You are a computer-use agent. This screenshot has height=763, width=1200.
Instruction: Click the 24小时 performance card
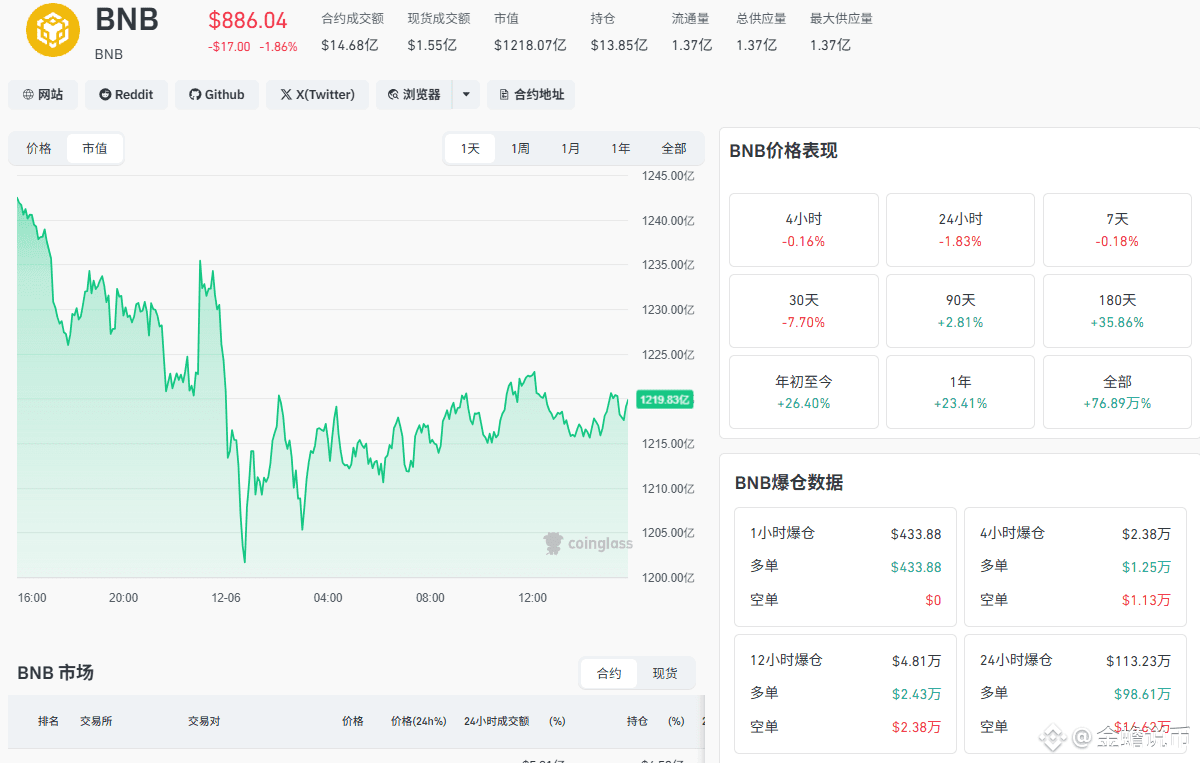960,230
